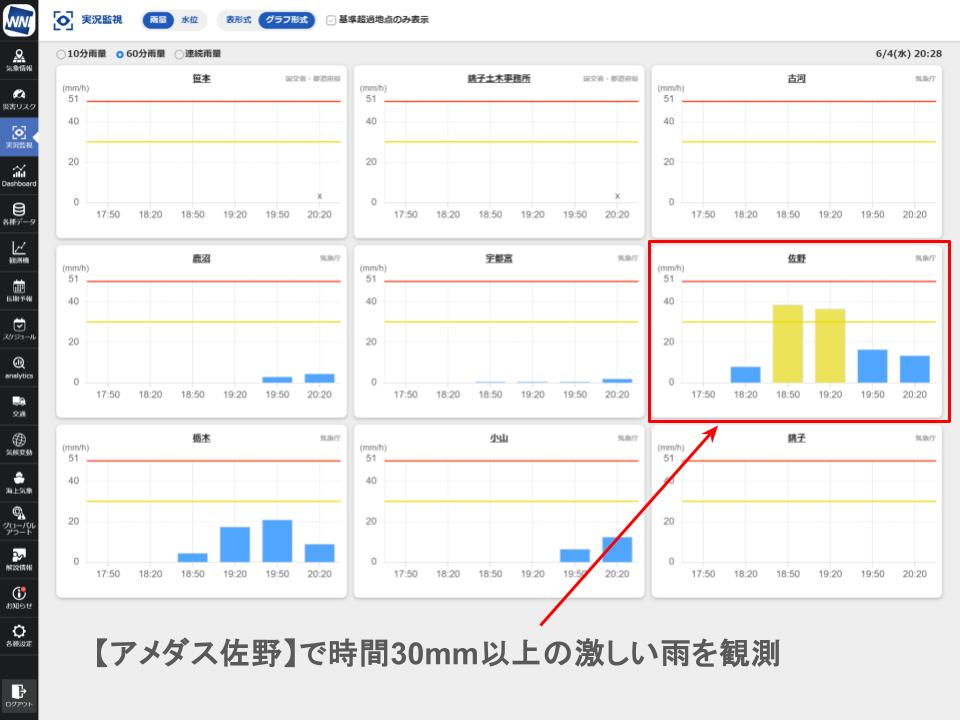Click the tallest yellow bar in 佐野 chart
The image size is (960, 720).
point(787,343)
